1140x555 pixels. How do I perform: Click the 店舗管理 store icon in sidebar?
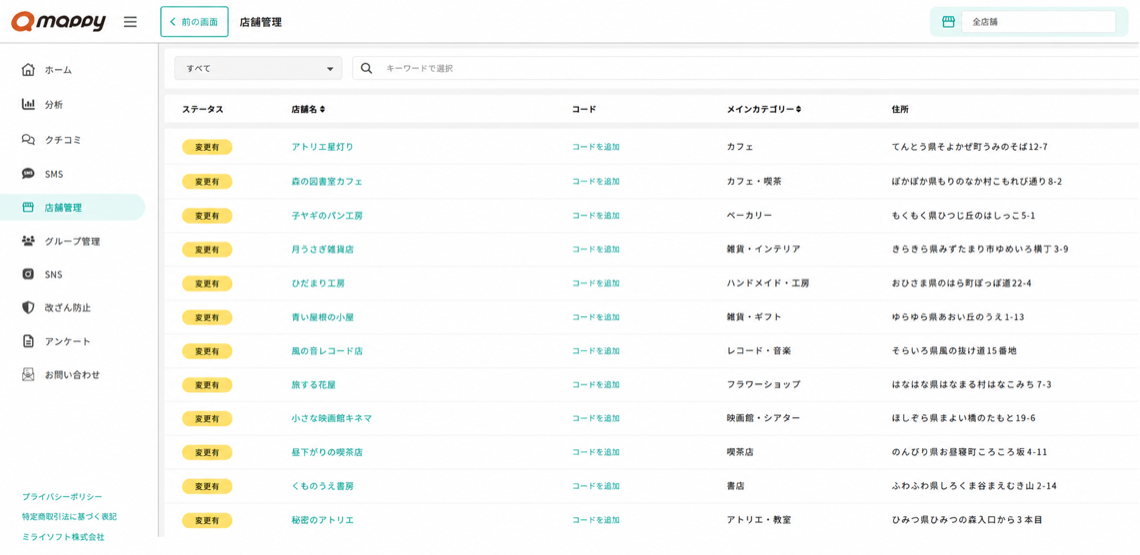pyautogui.click(x=28, y=207)
